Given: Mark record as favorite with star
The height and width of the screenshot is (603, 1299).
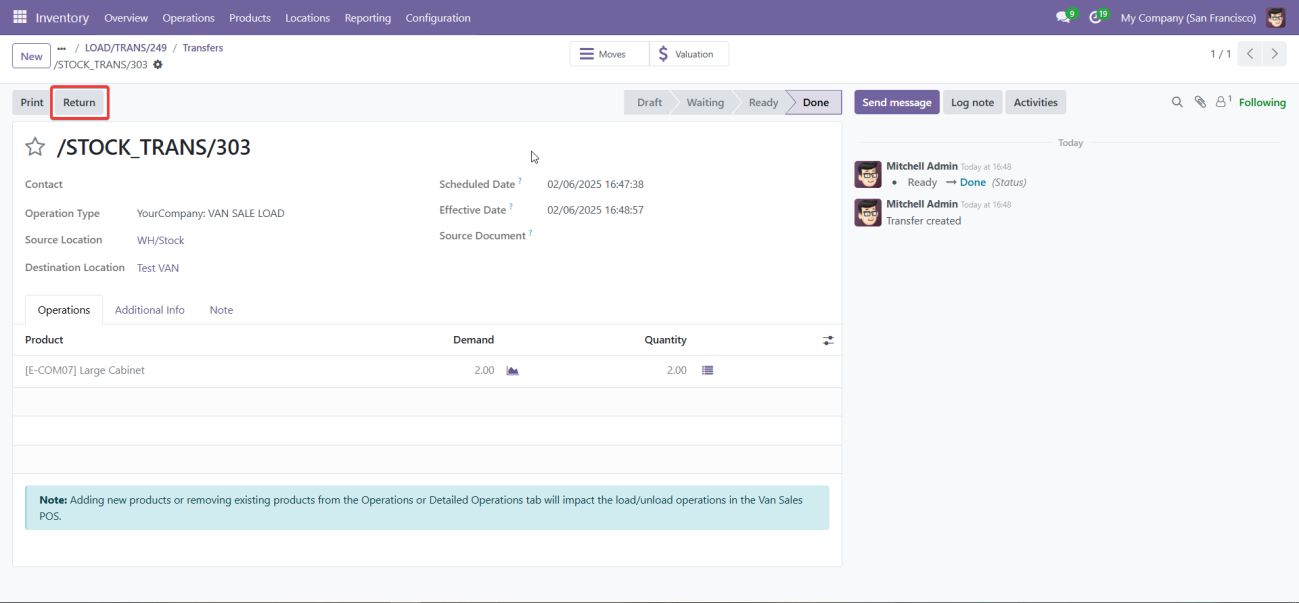Looking at the screenshot, I should pos(35,148).
